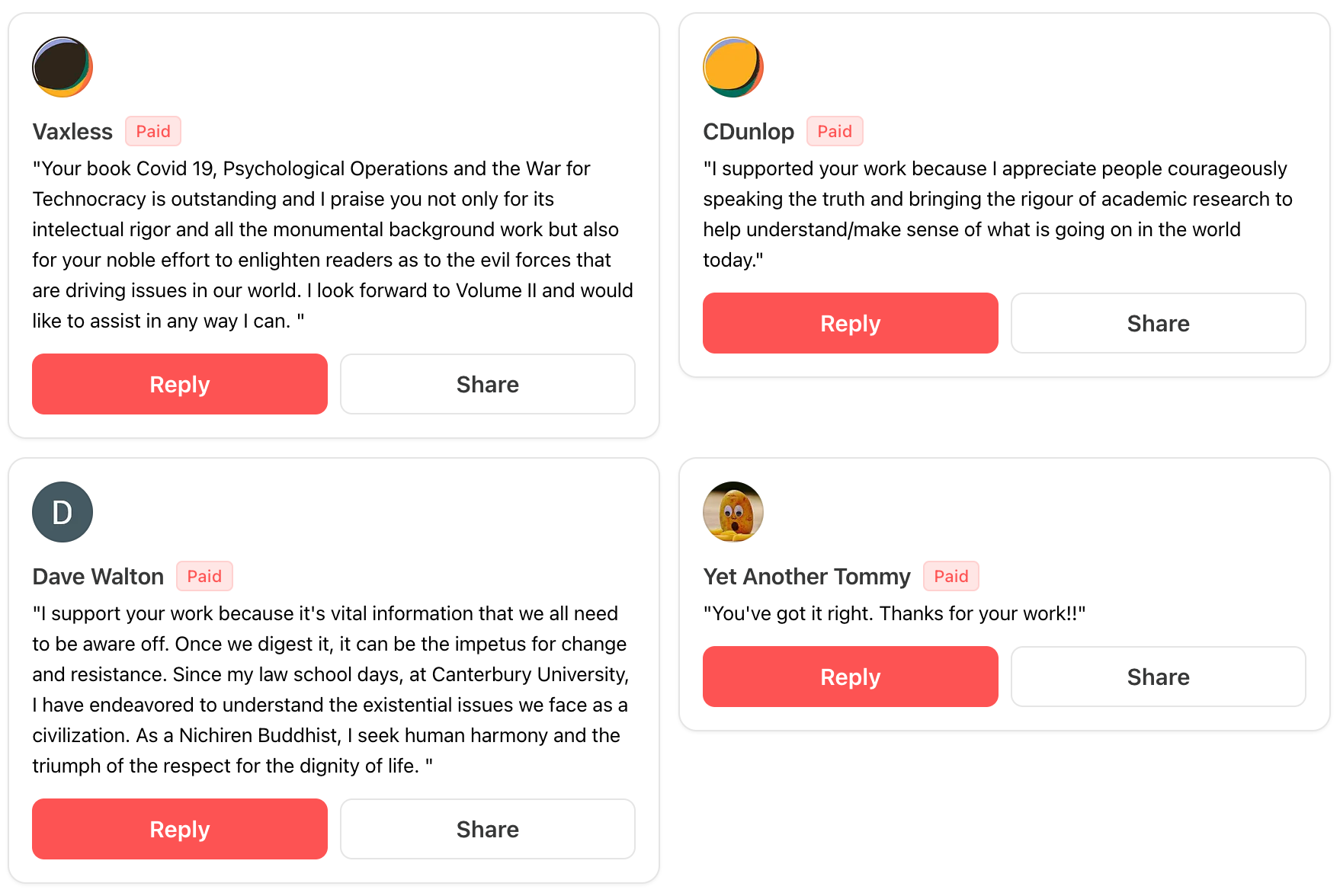Open the Dave Walton username link
Screen dimensions: 1340x896
tap(98, 577)
